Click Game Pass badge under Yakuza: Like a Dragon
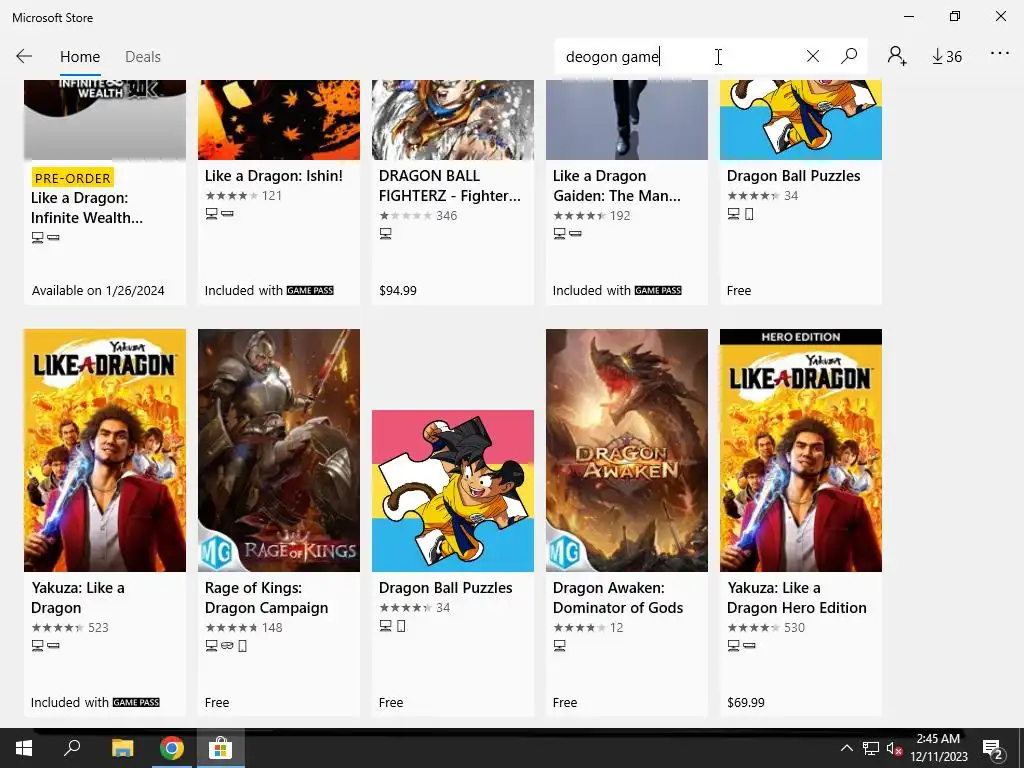This screenshot has height=768, width=1024. [x=136, y=703]
